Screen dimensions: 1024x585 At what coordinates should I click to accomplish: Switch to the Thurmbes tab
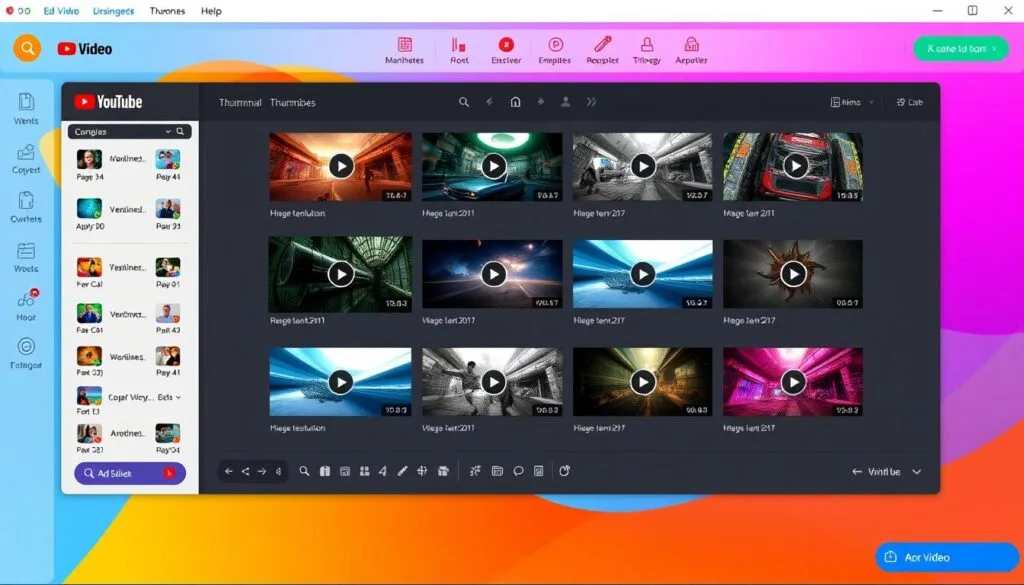[293, 103]
